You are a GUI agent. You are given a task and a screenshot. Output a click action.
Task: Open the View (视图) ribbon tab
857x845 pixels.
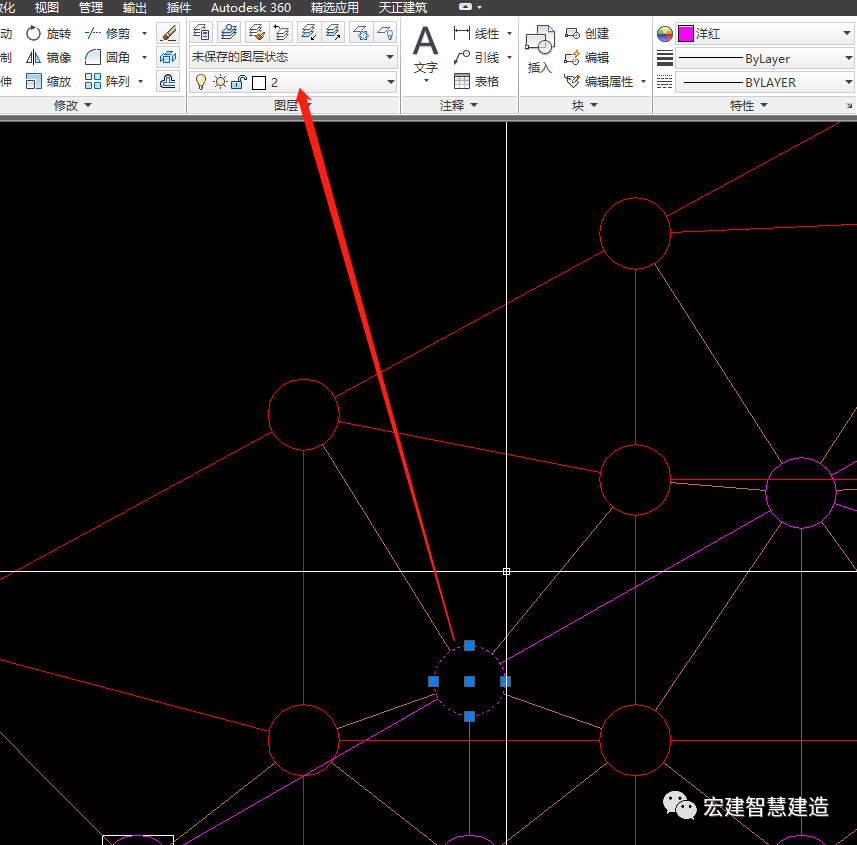[46, 7]
